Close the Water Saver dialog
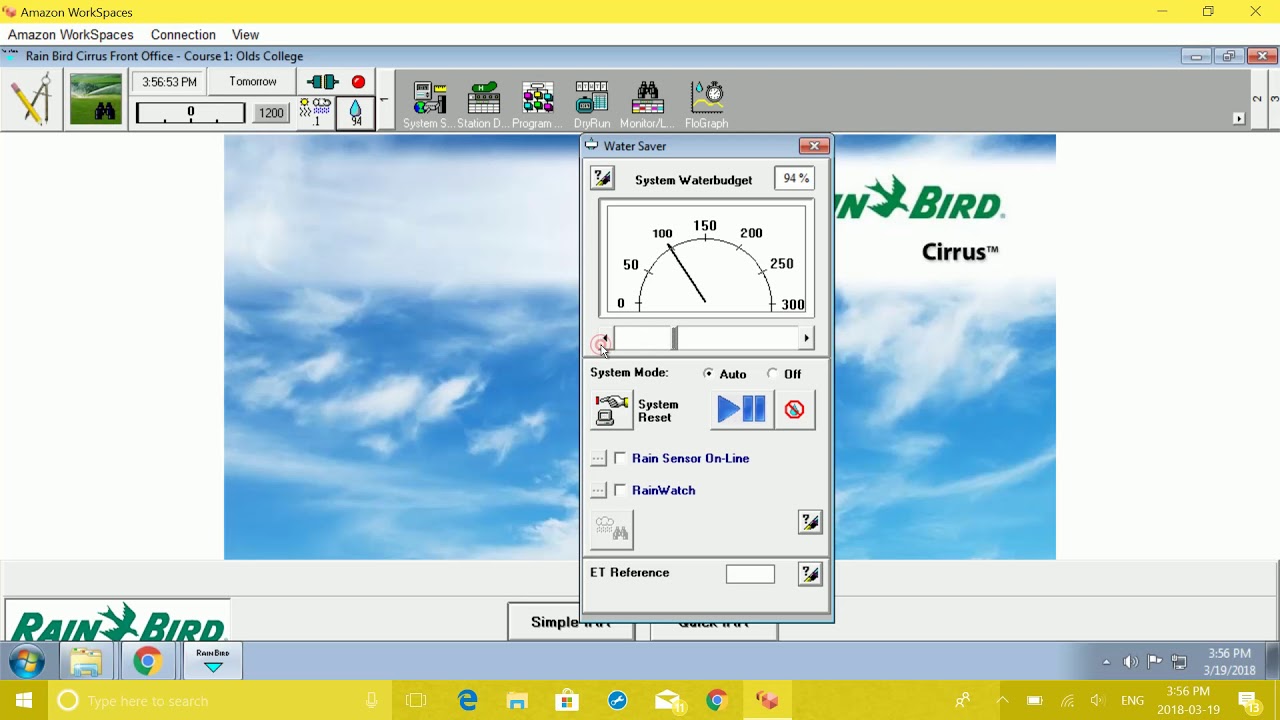The height and width of the screenshot is (720, 1280). (x=814, y=146)
